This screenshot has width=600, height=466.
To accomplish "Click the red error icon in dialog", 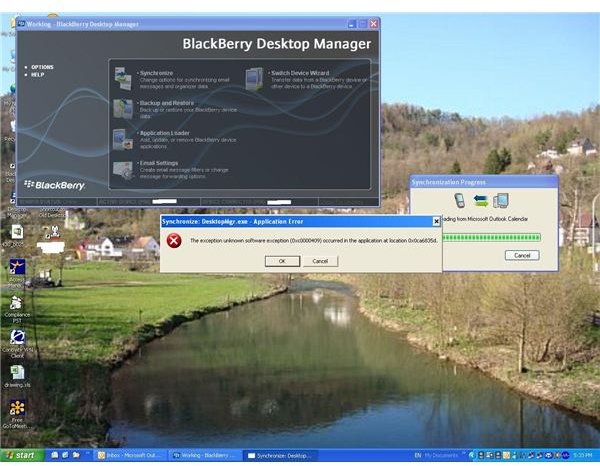I will pos(174,241).
